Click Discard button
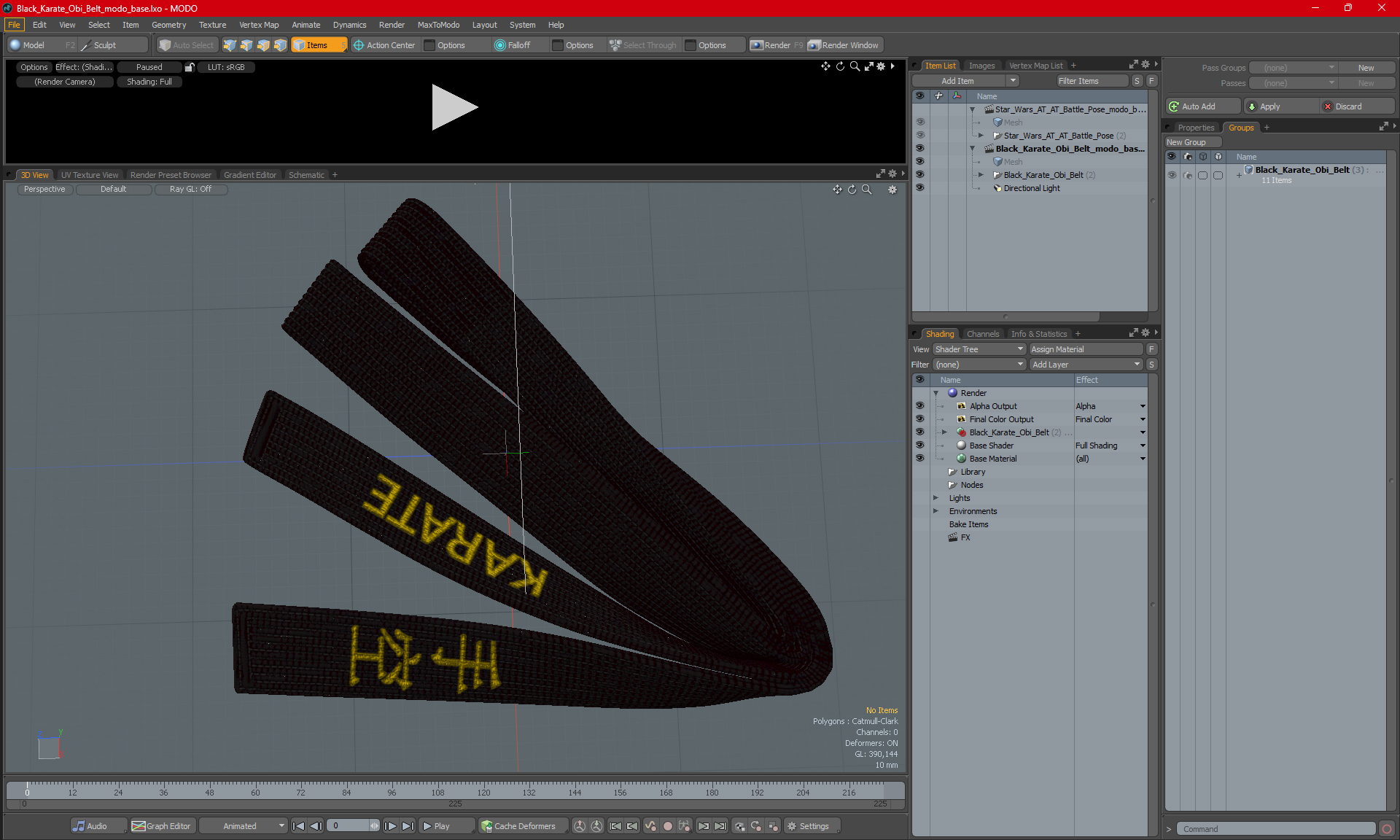This screenshot has height=840, width=1400. pos(1357,106)
